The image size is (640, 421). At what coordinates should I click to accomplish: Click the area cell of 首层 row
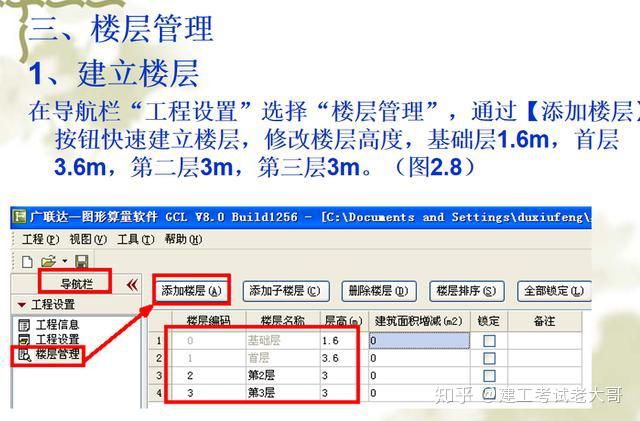pos(419,358)
